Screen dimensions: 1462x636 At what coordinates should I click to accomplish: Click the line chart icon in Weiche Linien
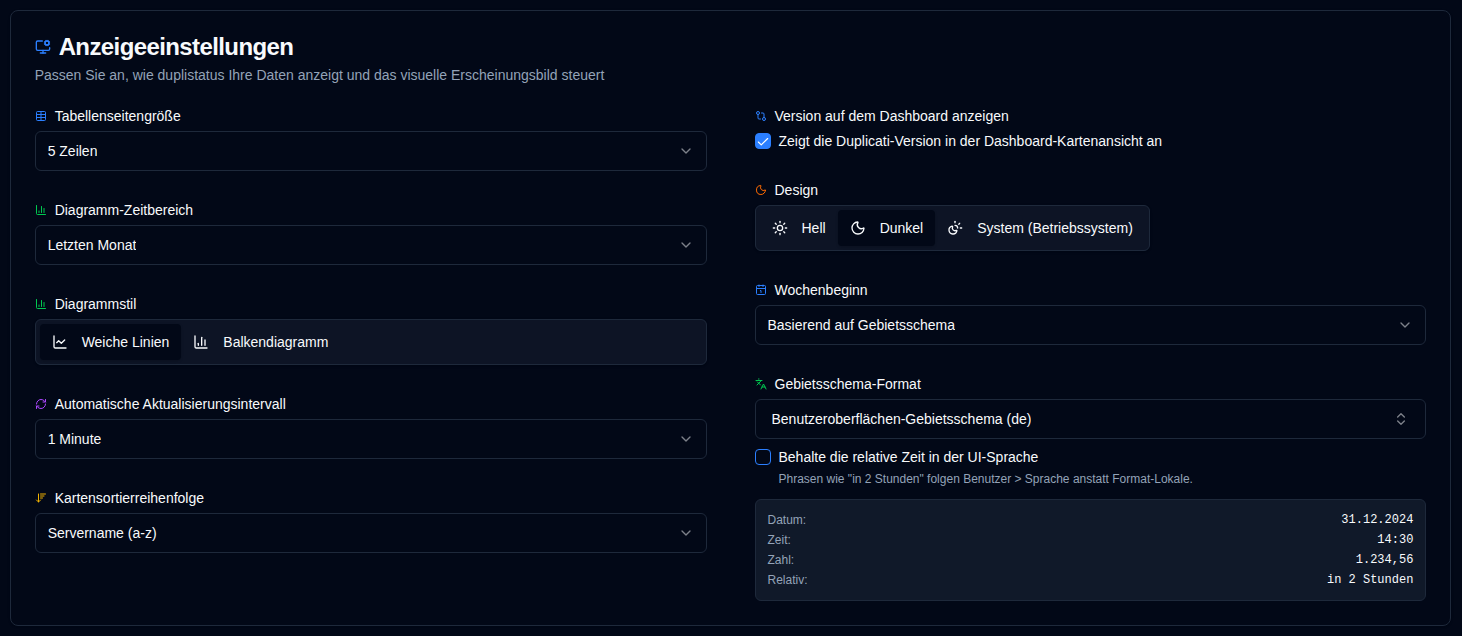(x=60, y=342)
